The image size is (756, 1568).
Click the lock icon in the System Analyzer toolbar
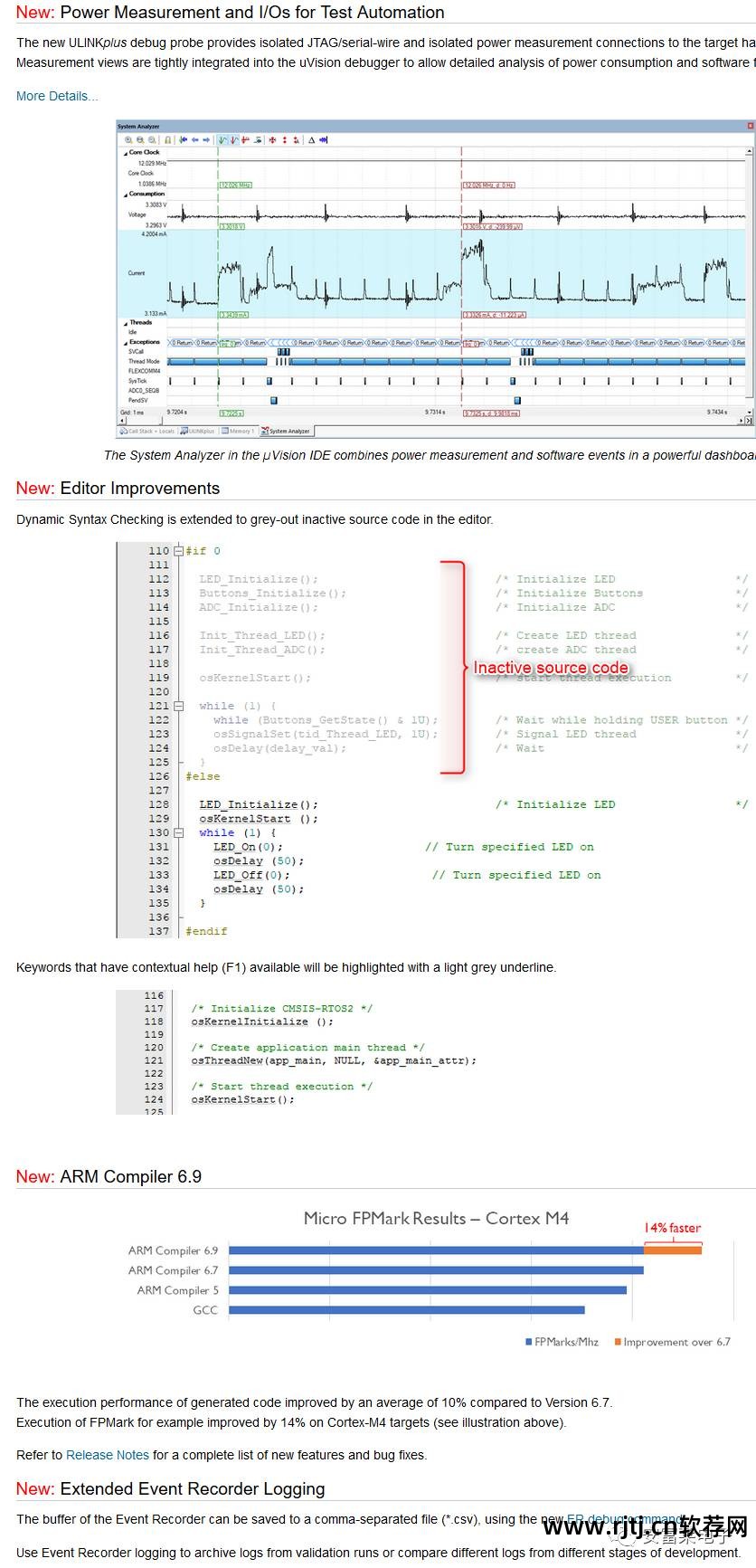click(167, 140)
